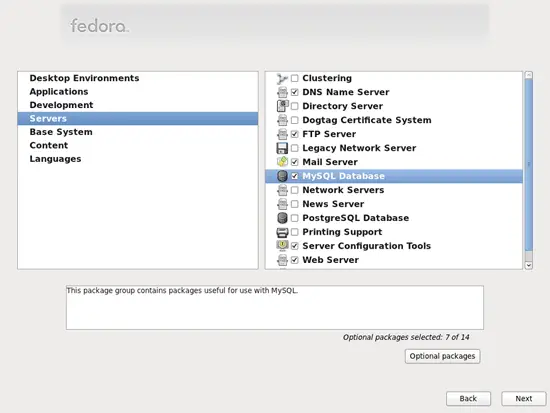Click the PostgreSQL Database cylinder icon
Screen dimensions: 550x413
282,218
